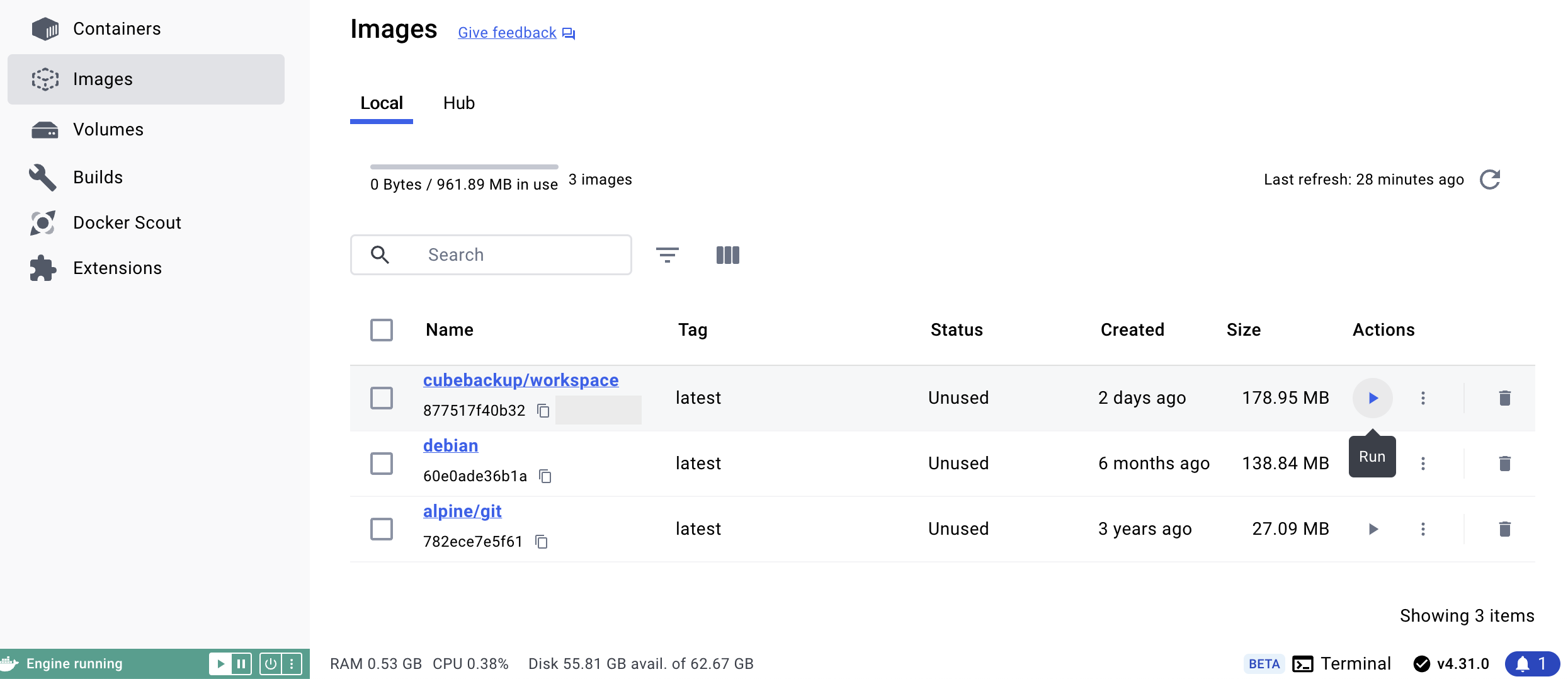Screen dimensions: 1568x679
Task: Open more actions for debian
Action: coord(1423,464)
